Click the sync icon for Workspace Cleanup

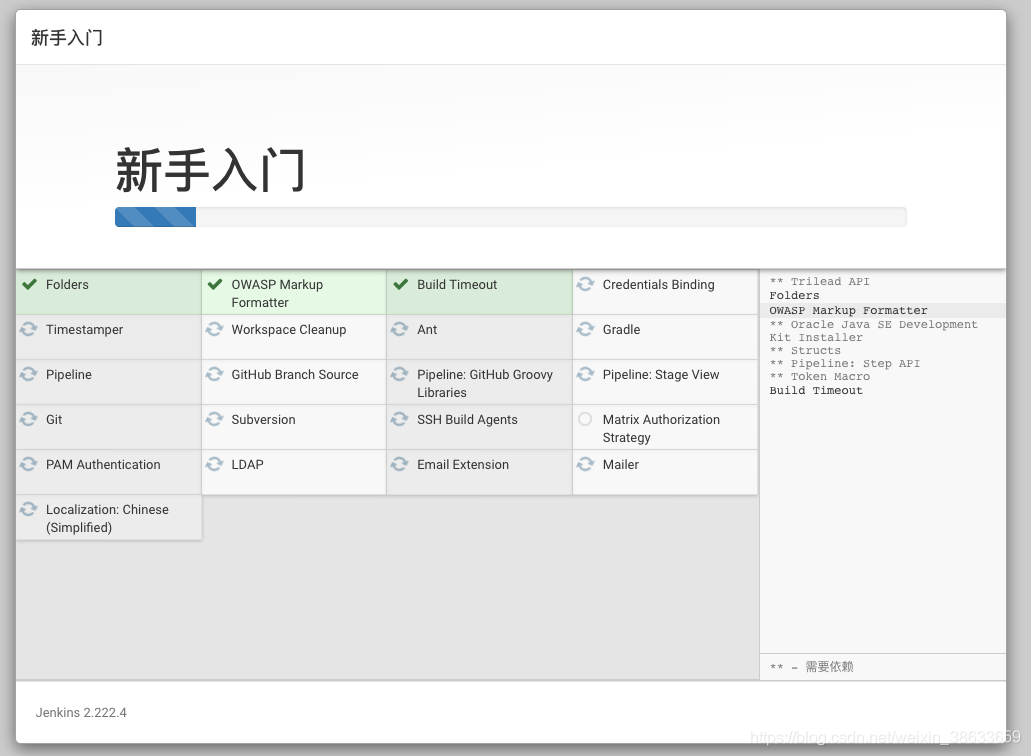tap(214, 329)
